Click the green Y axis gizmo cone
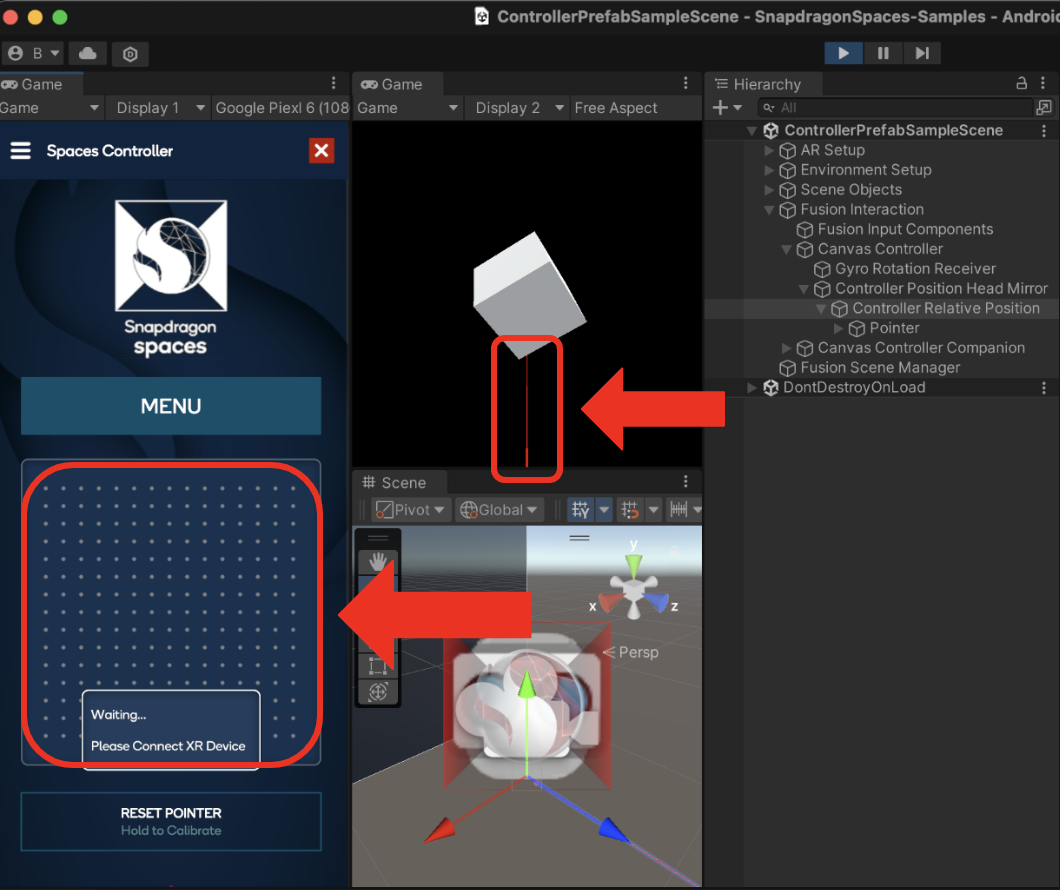This screenshot has height=890, width=1060. coord(633,564)
